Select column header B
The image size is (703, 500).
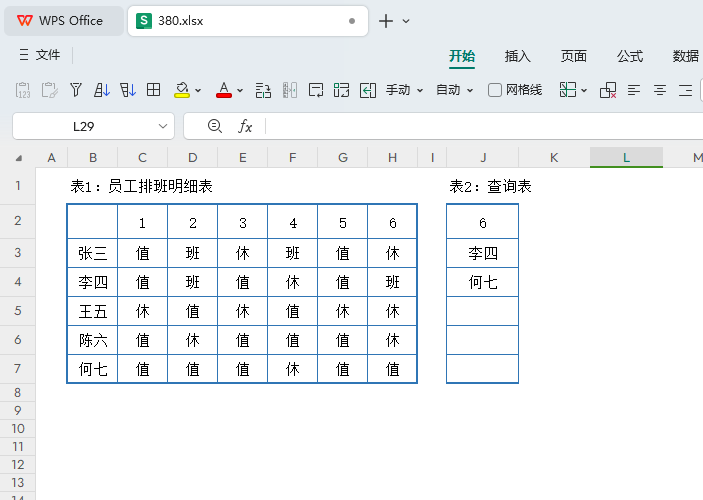[x=92, y=157]
